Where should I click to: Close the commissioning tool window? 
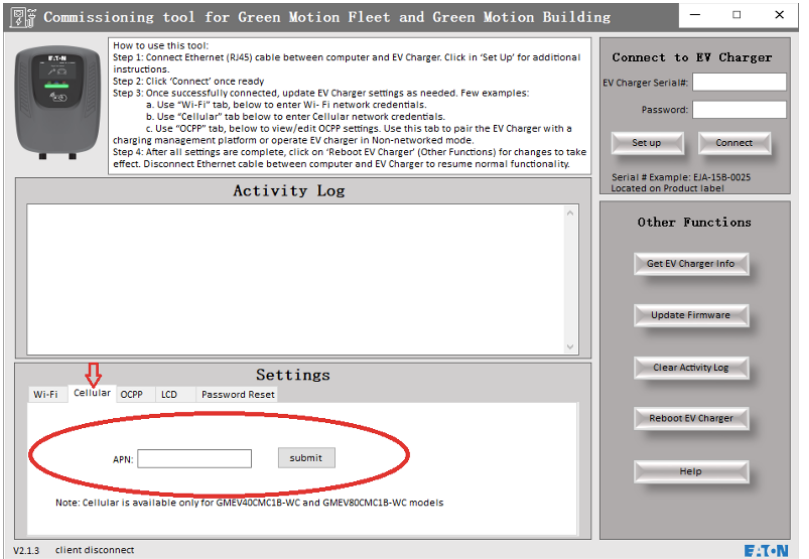780,15
